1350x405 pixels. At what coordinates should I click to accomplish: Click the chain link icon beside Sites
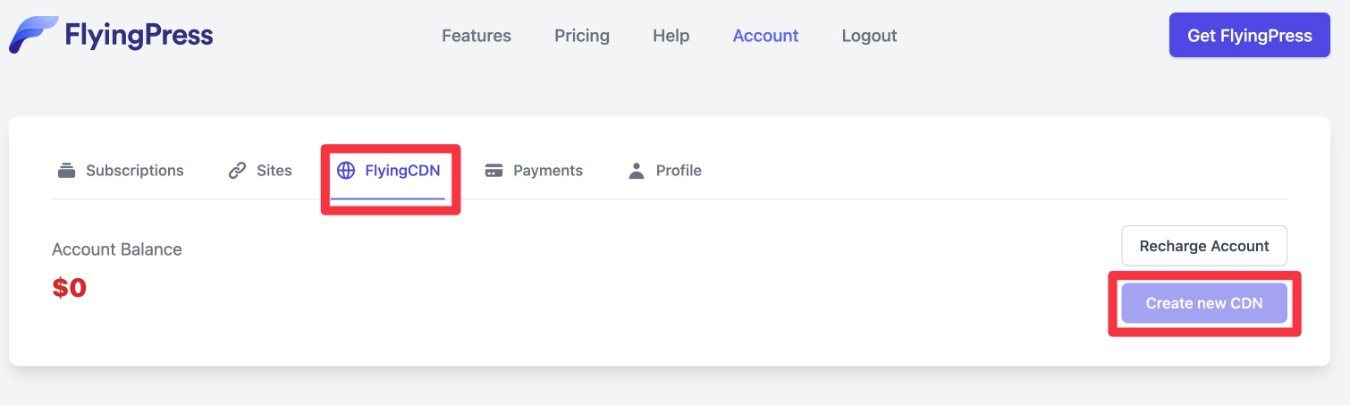coord(237,170)
